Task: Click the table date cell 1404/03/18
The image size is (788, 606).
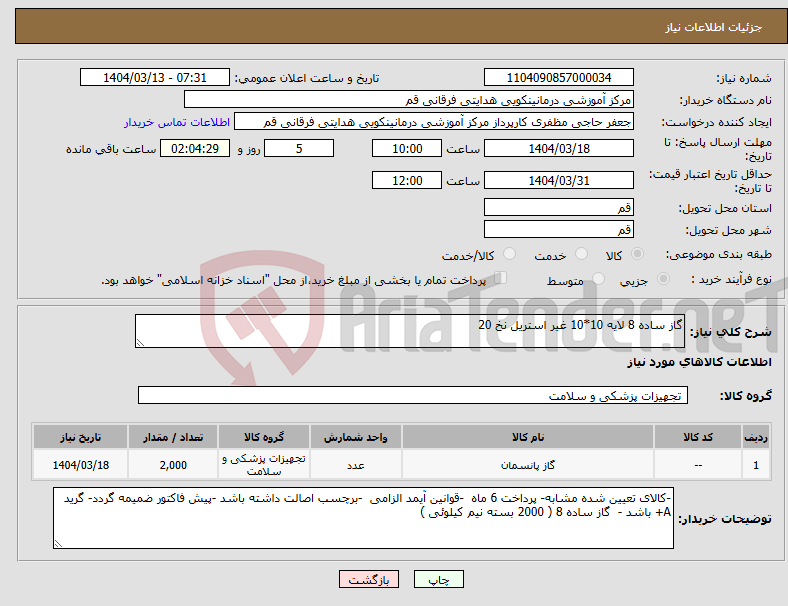Action: click(80, 465)
